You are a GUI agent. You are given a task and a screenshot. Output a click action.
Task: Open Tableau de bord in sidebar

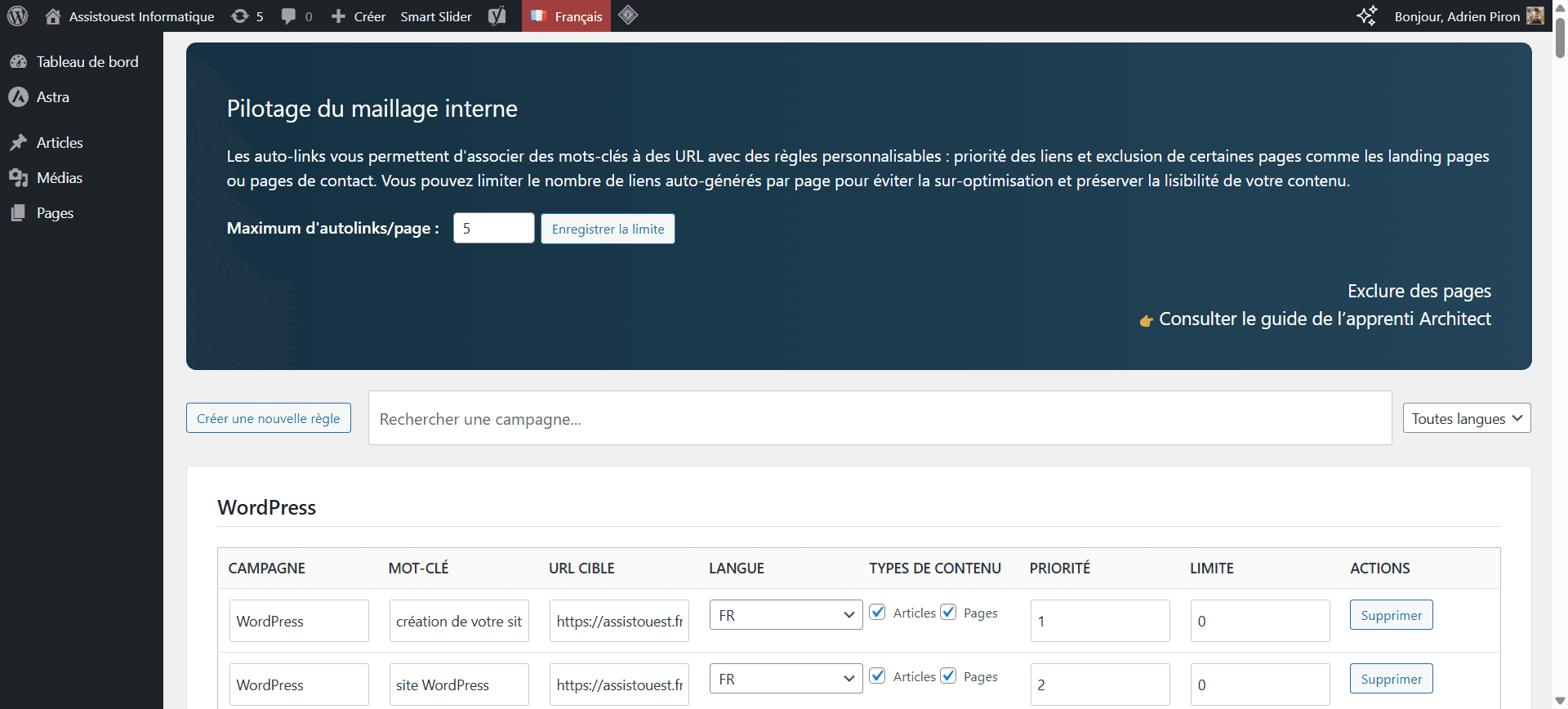pyautogui.click(x=87, y=62)
